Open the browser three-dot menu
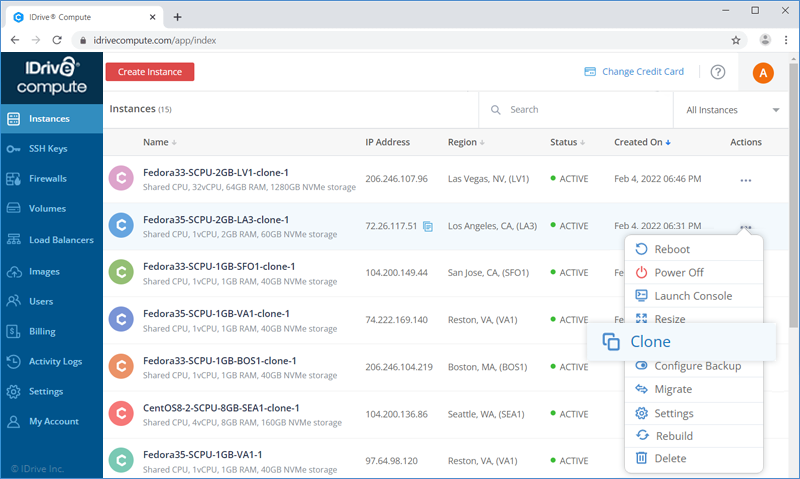The height and width of the screenshot is (479, 800). tap(786, 40)
